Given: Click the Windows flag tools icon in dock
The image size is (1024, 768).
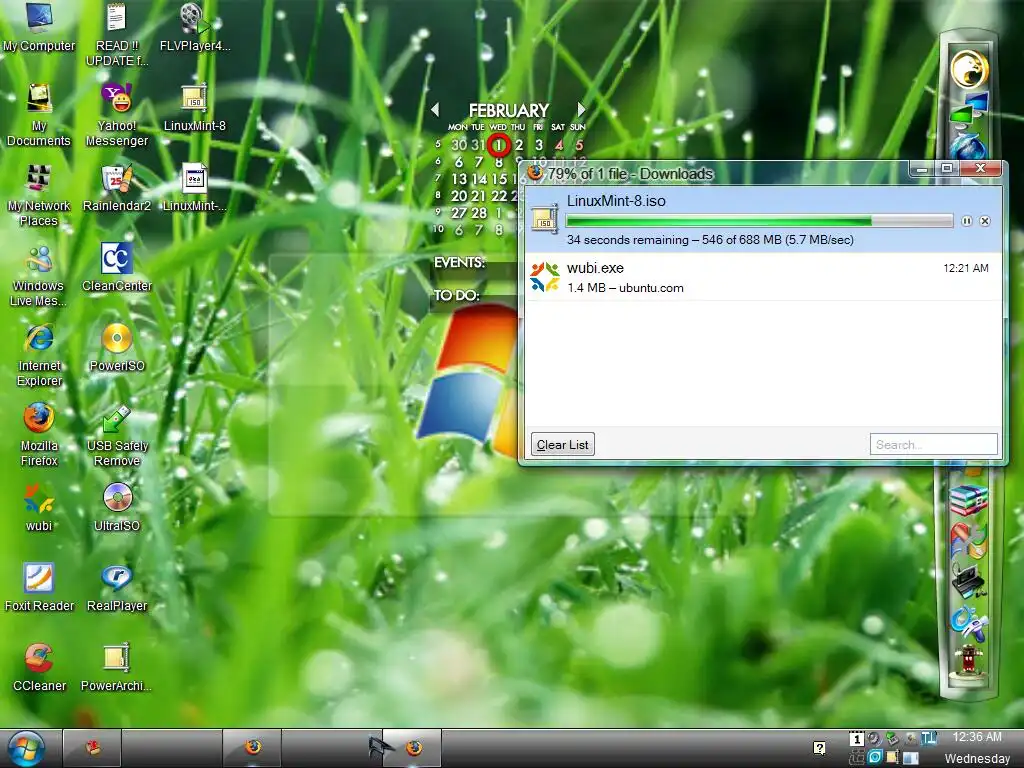Looking at the screenshot, I should 969,540.
